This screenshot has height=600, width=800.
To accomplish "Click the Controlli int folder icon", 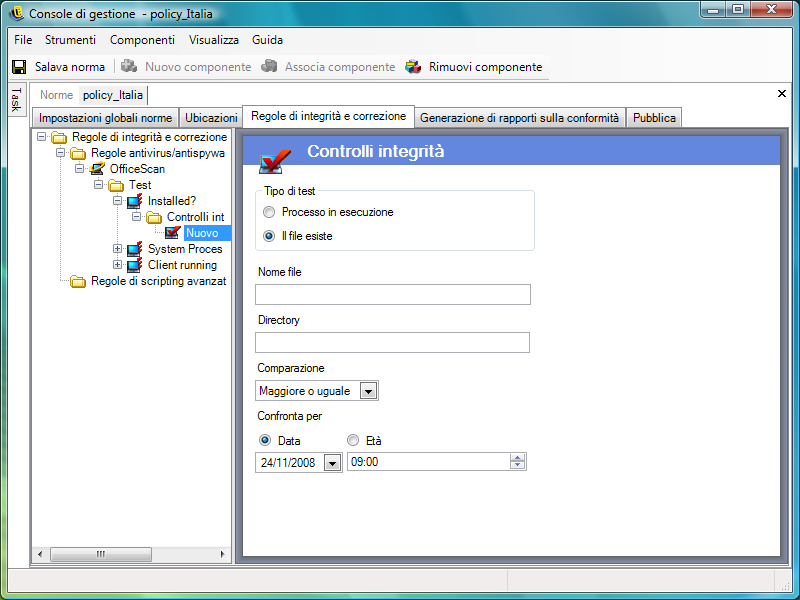I will coord(154,217).
